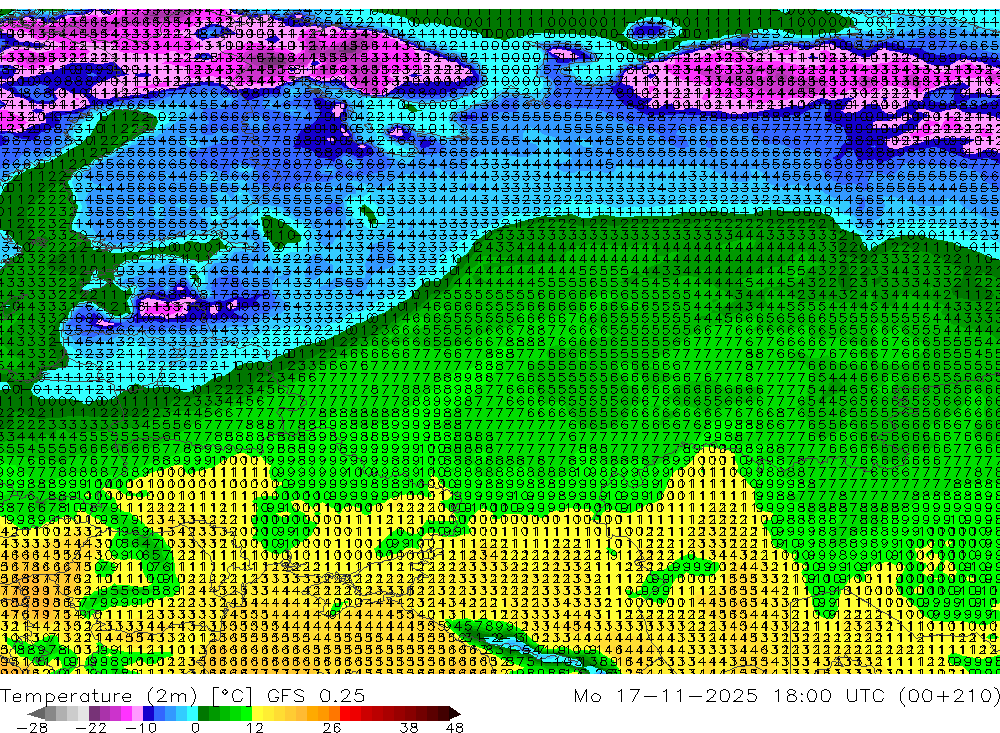Click the "(00+210)" forecast run offset
The height and width of the screenshot is (733, 1000).
[x=950, y=695]
